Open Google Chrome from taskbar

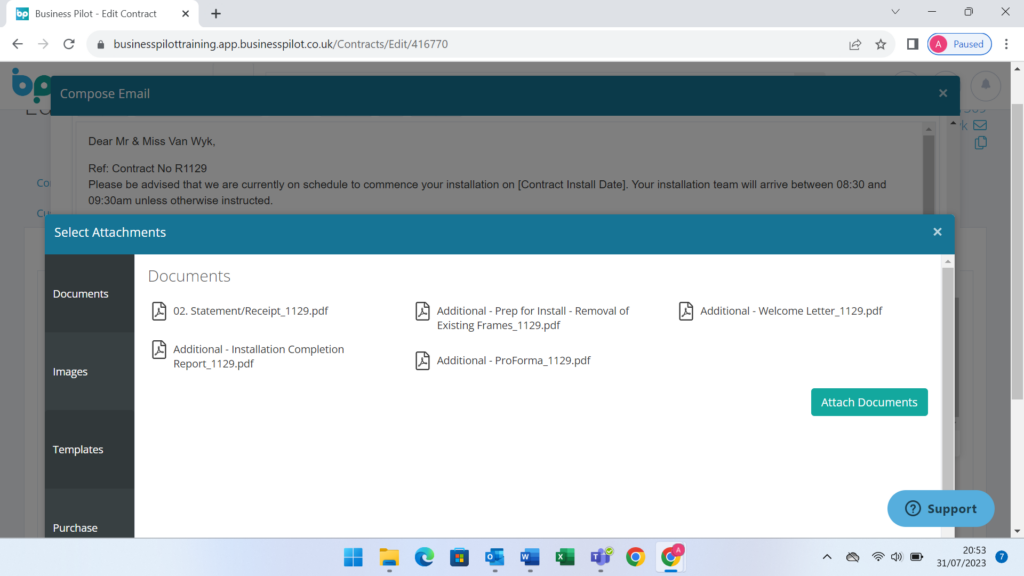tap(635, 557)
